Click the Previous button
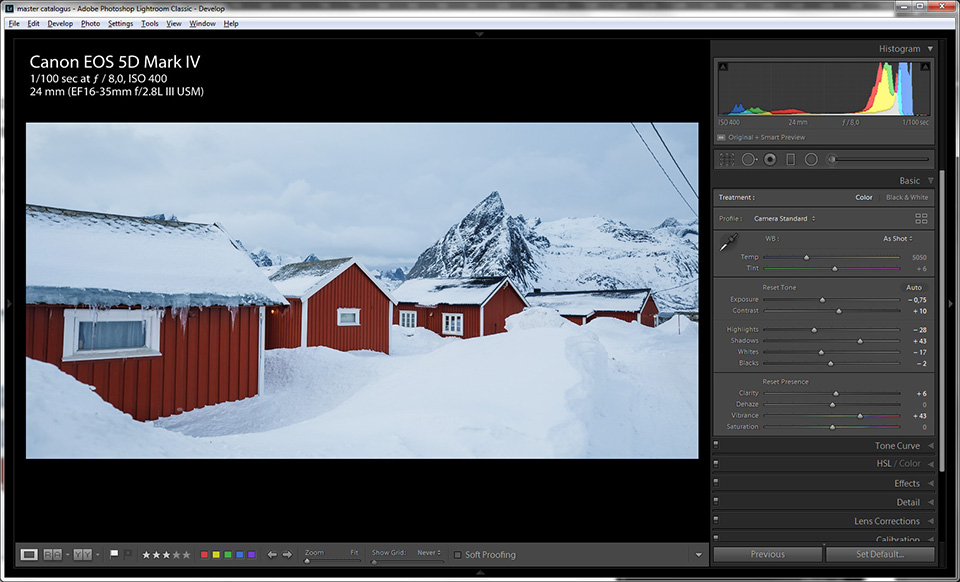Screen dimensions: 960x582 click(x=768, y=554)
